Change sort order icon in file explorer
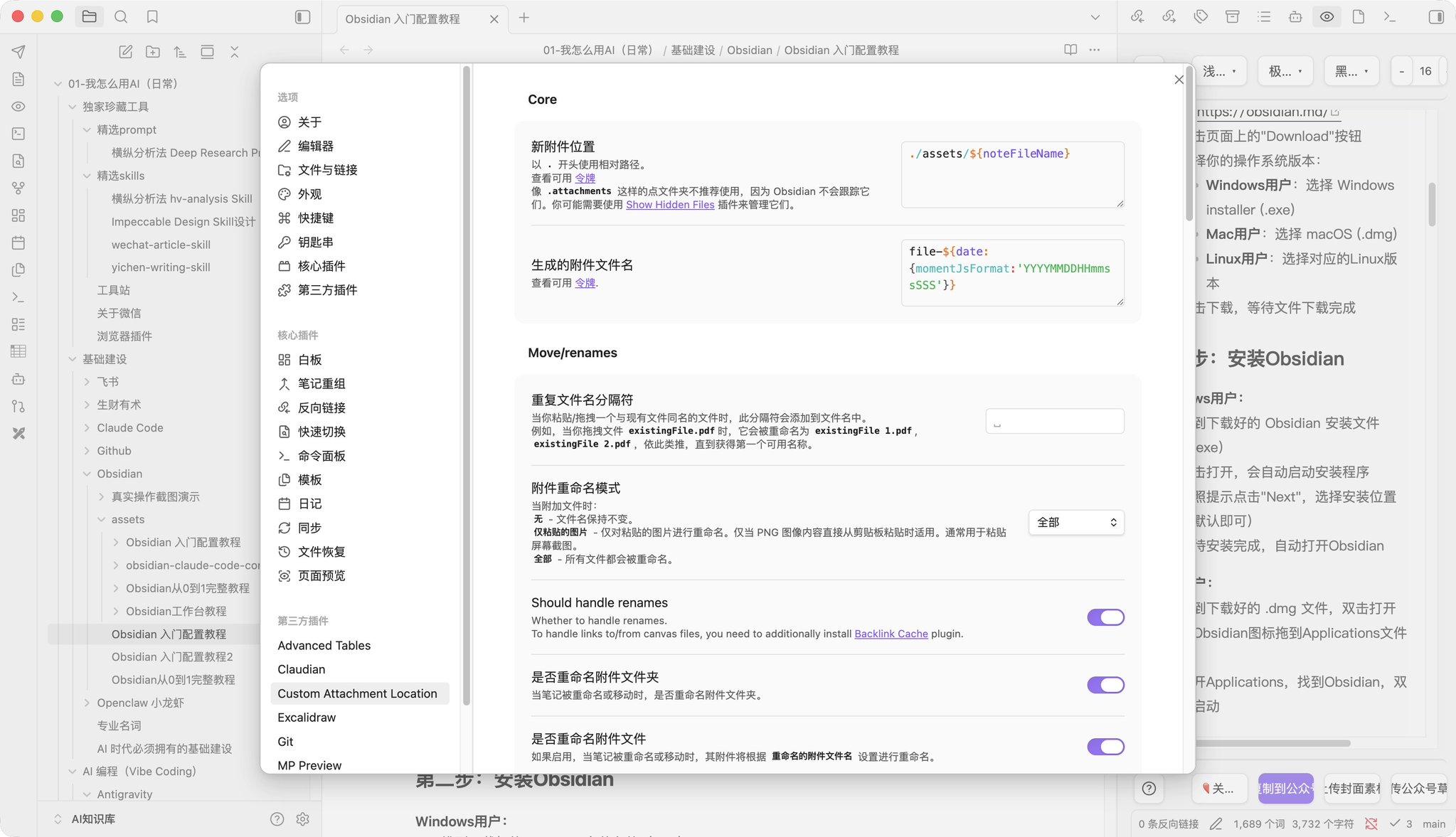Viewport: 1456px width, 837px height. click(x=180, y=52)
